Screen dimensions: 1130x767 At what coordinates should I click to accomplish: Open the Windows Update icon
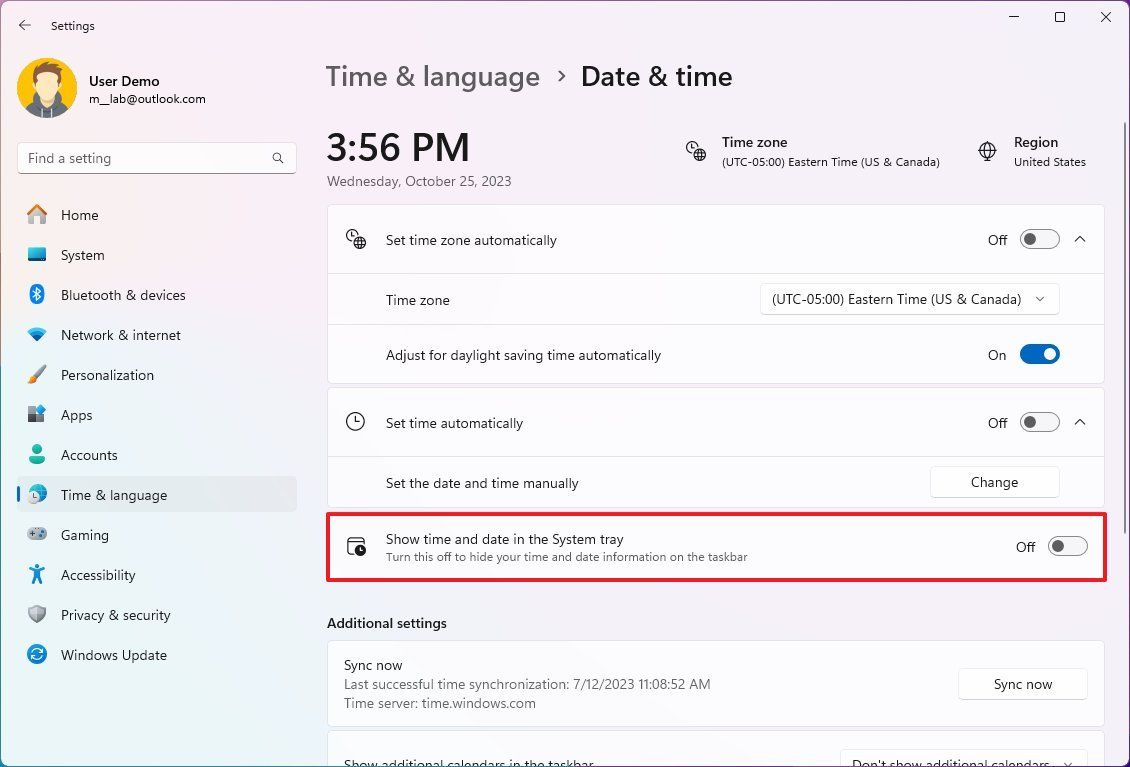[x=36, y=655]
